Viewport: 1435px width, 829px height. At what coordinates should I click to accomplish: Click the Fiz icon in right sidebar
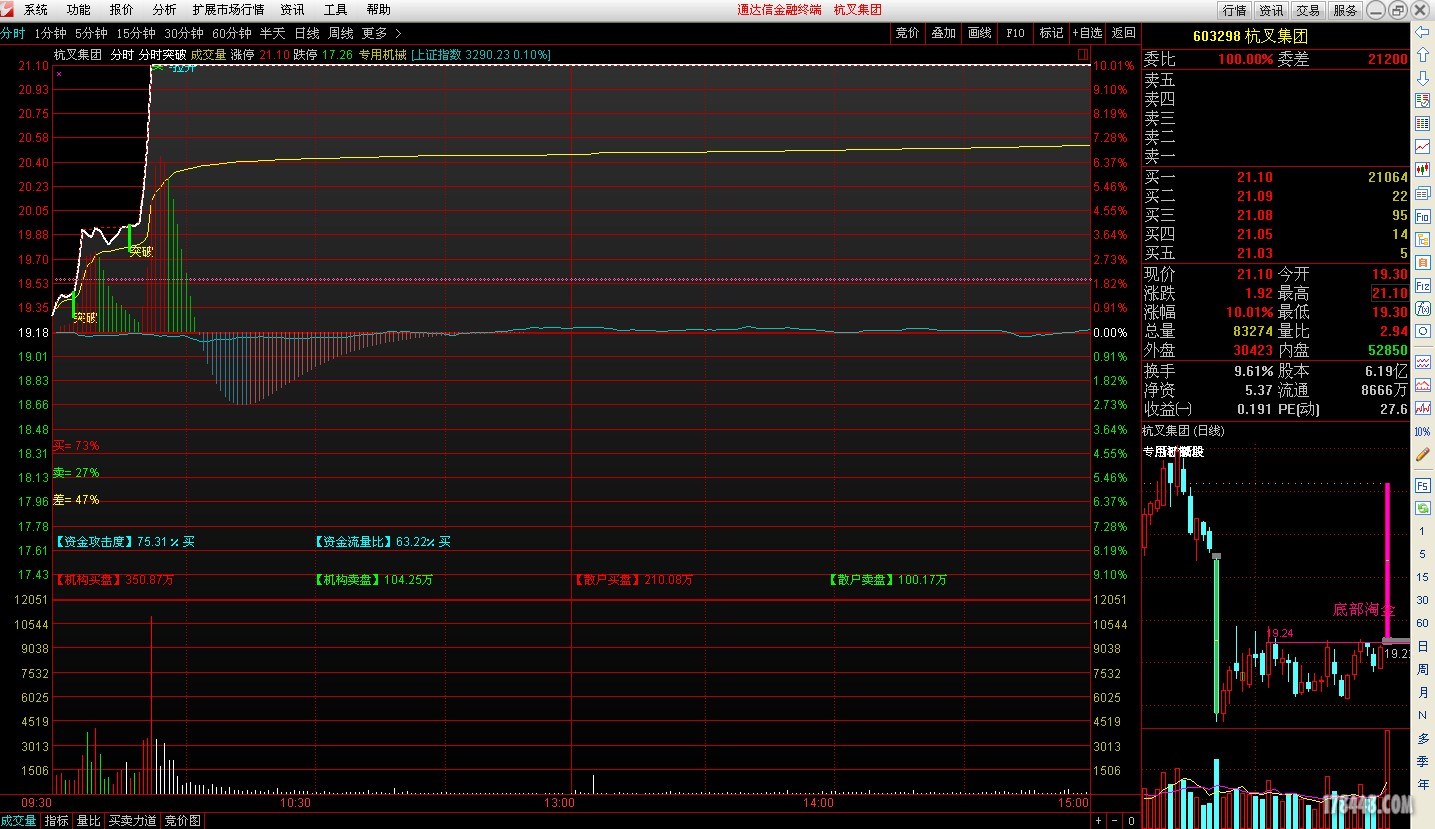tap(1422, 285)
